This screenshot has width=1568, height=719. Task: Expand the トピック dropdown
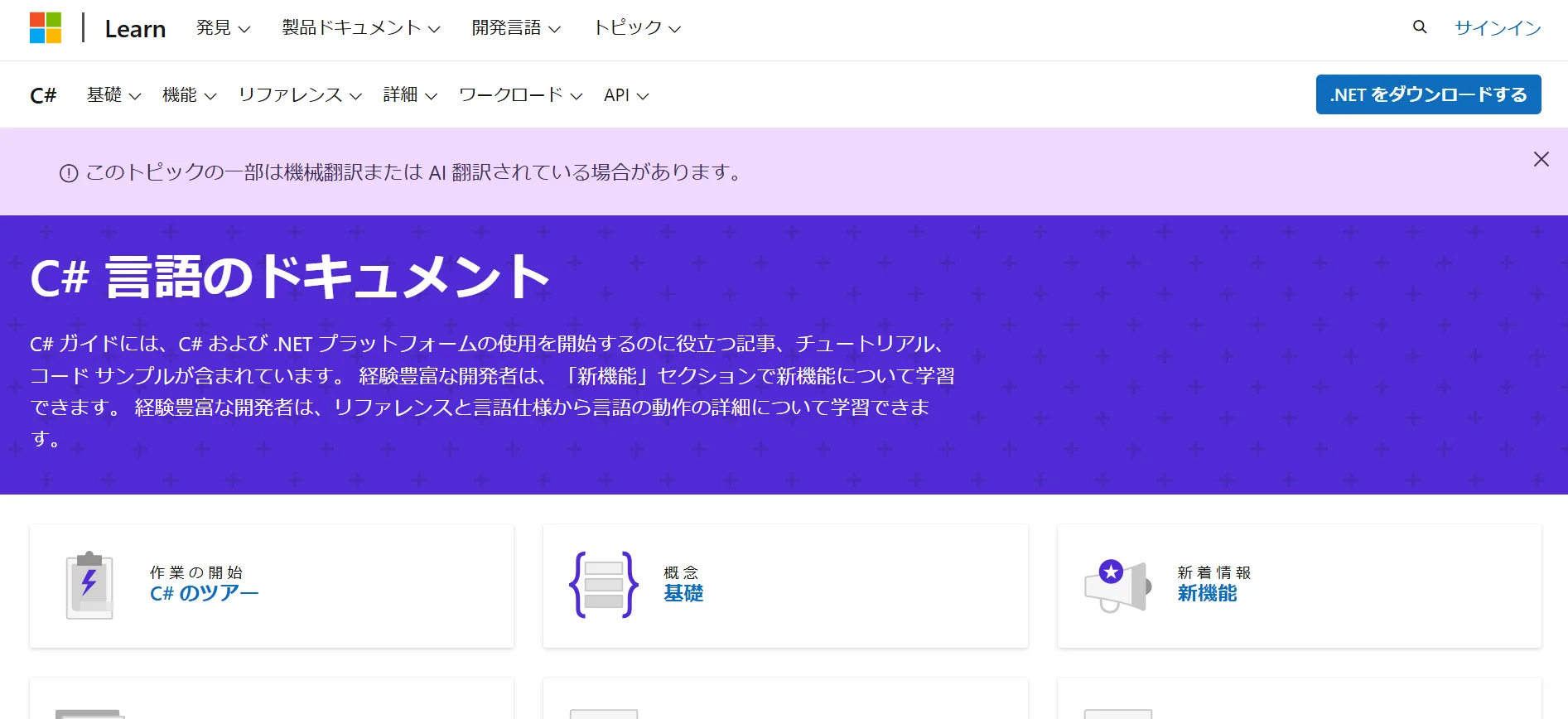[x=637, y=28]
